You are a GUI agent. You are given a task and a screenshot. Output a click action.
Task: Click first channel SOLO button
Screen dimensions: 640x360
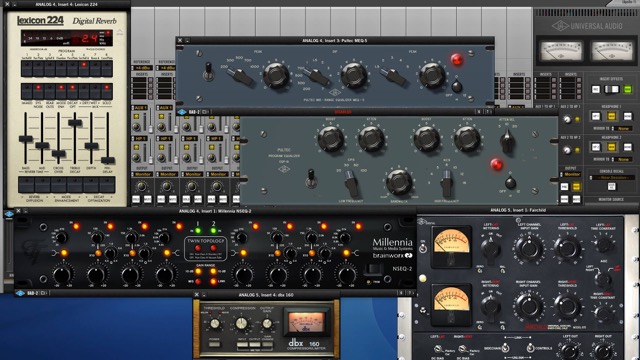(x=136, y=199)
